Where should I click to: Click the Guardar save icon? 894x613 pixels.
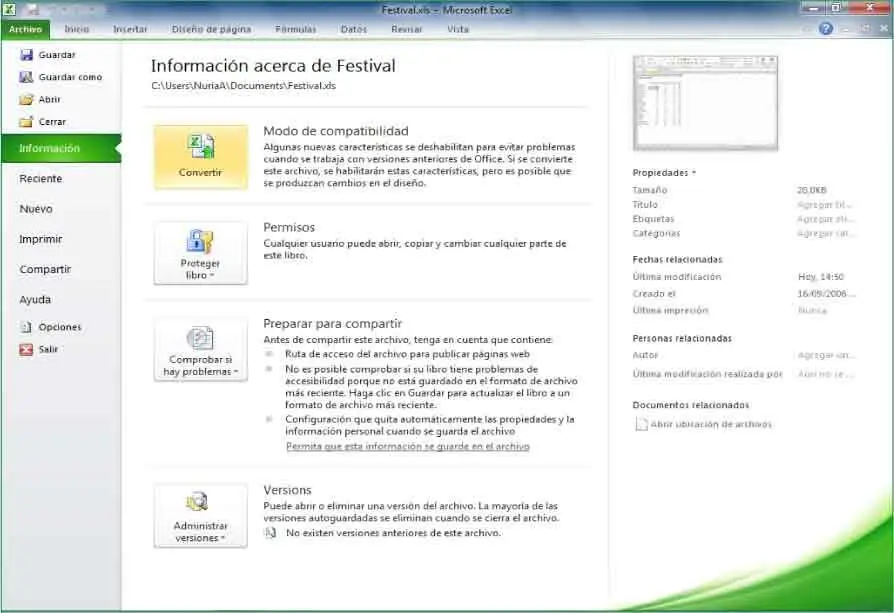coord(26,55)
